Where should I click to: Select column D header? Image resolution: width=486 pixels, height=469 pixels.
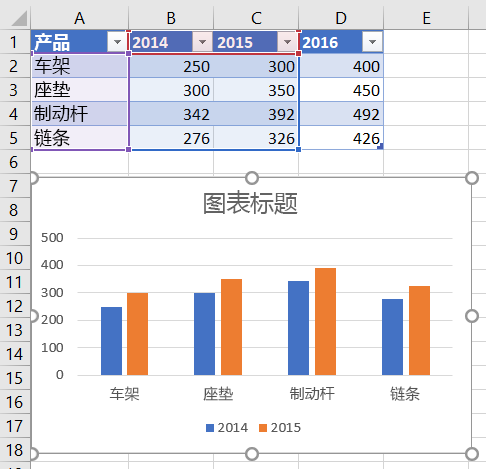click(341, 18)
